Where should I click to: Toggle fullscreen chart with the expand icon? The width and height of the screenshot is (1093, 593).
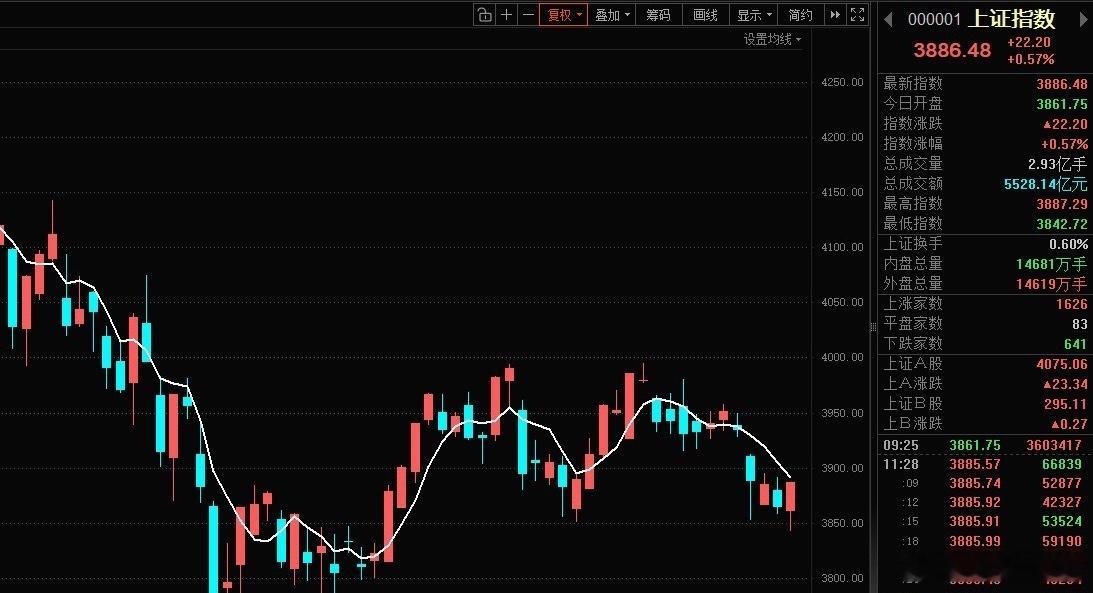pyautogui.click(x=857, y=15)
